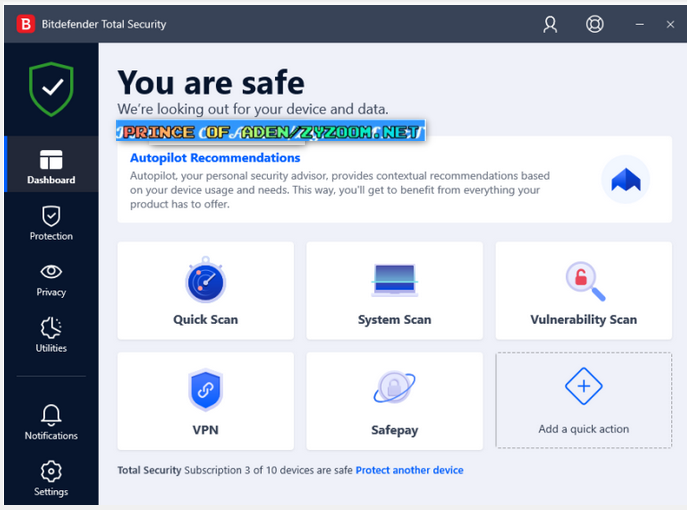Click the Autopilot blue arrow icon

(626, 180)
